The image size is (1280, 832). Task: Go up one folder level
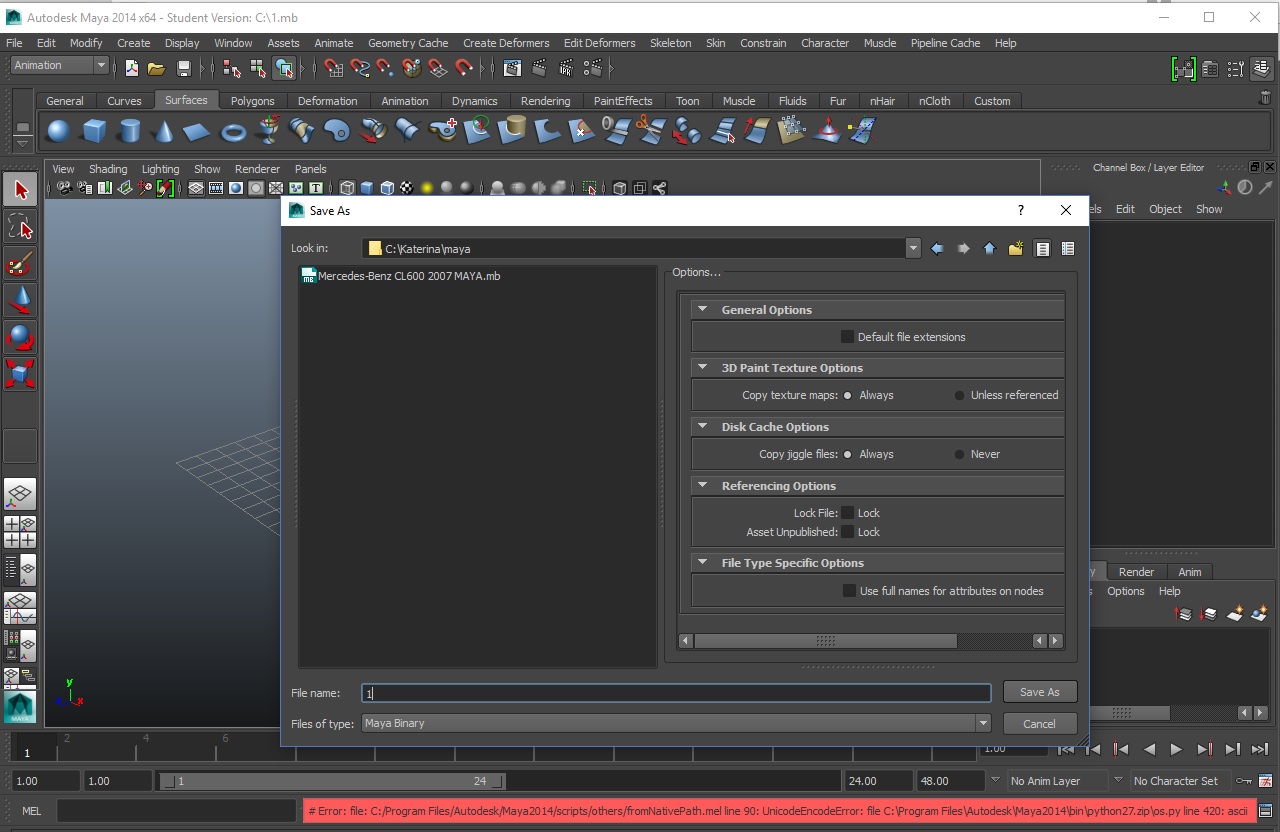coord(989,249)
